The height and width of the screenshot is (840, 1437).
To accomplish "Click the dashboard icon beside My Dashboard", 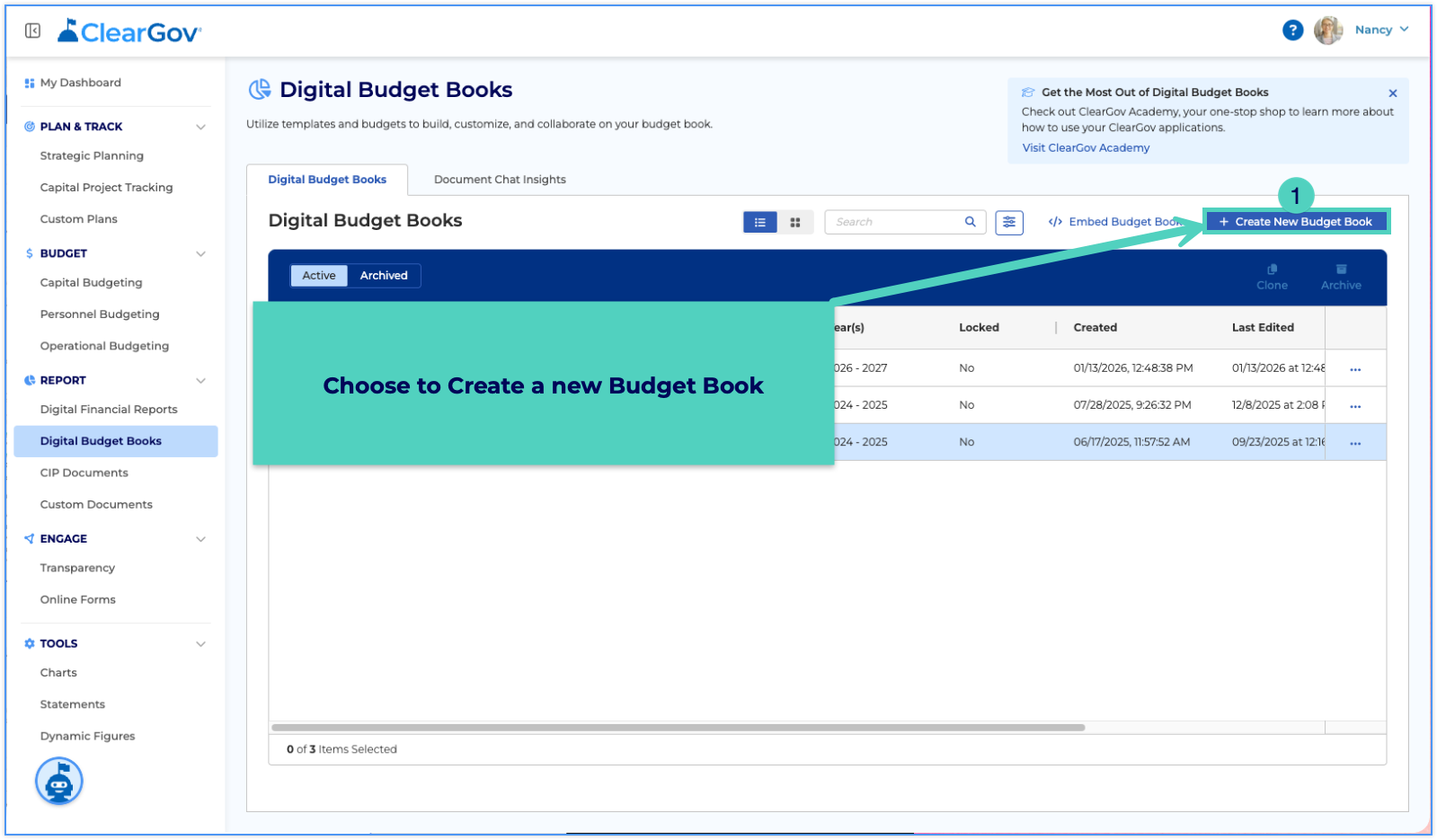I will tap(30, 83).
